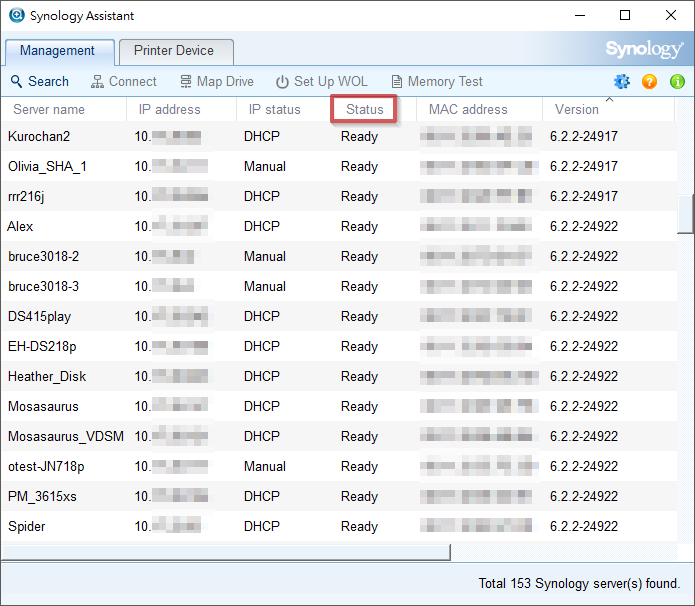Sort by Version column header
Screen dimensions: 695x606
coord(608,109)
